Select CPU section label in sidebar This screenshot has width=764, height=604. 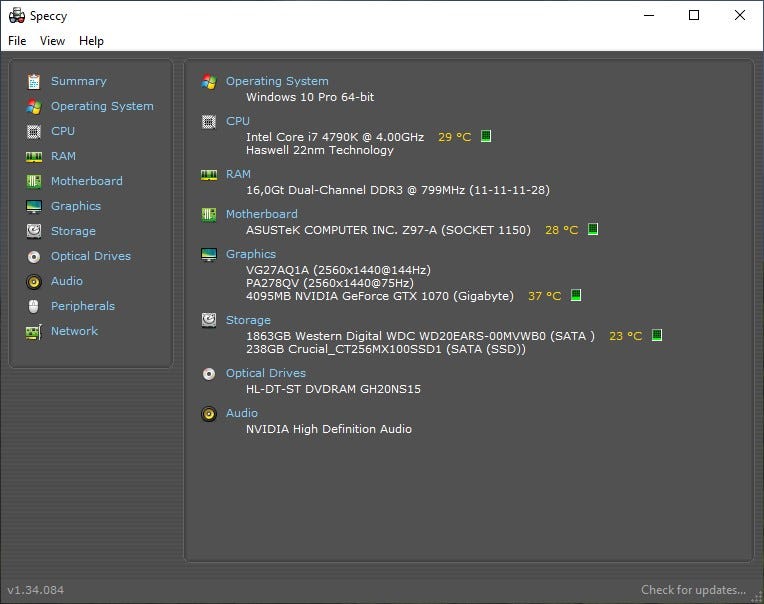pyautogui.click(x=63, y=131)
